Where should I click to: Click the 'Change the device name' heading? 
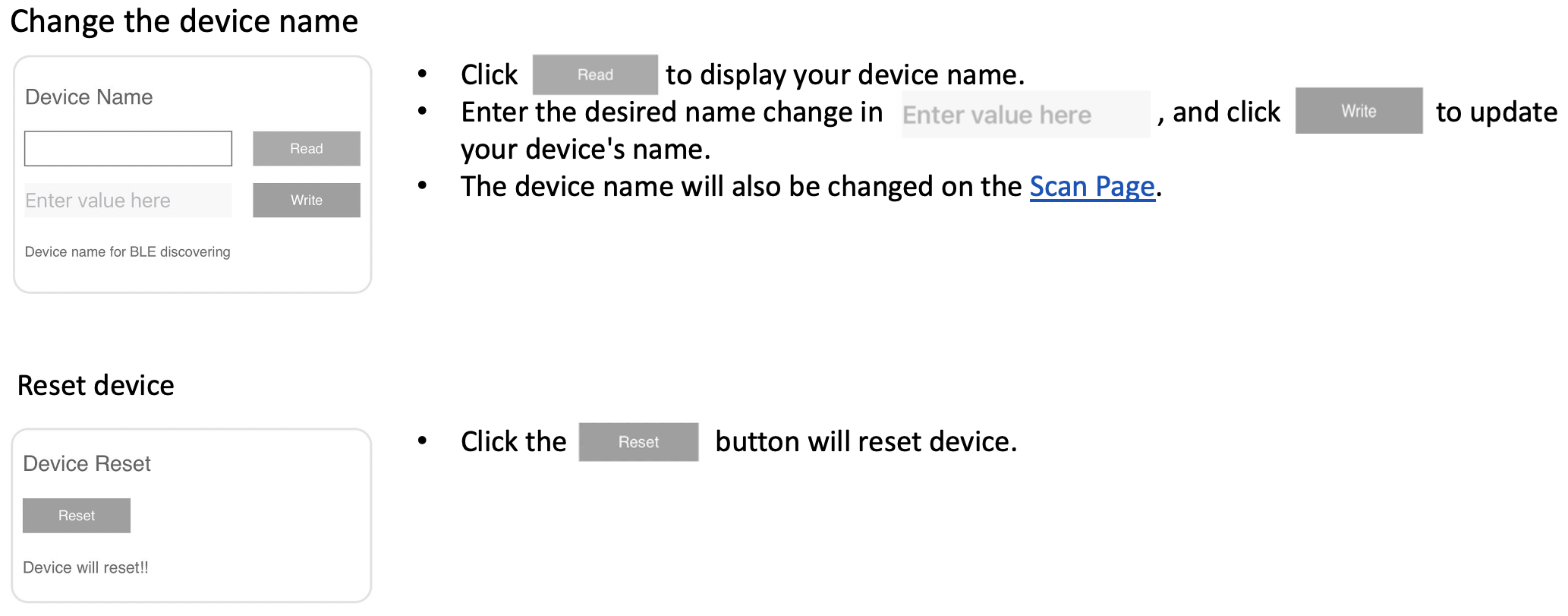[x=184, y=21]
